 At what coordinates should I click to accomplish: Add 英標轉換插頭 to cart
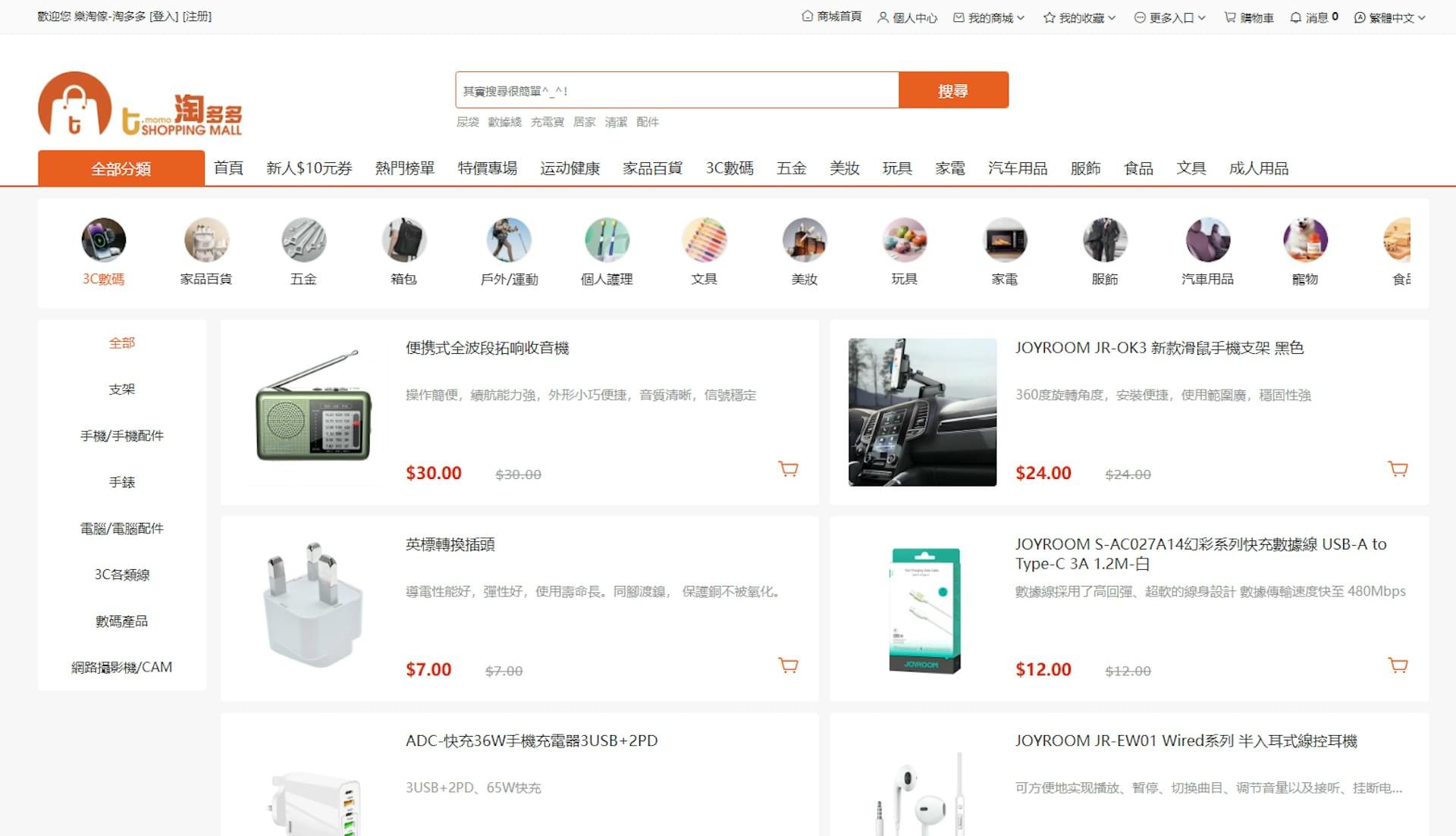coord(789,665)
